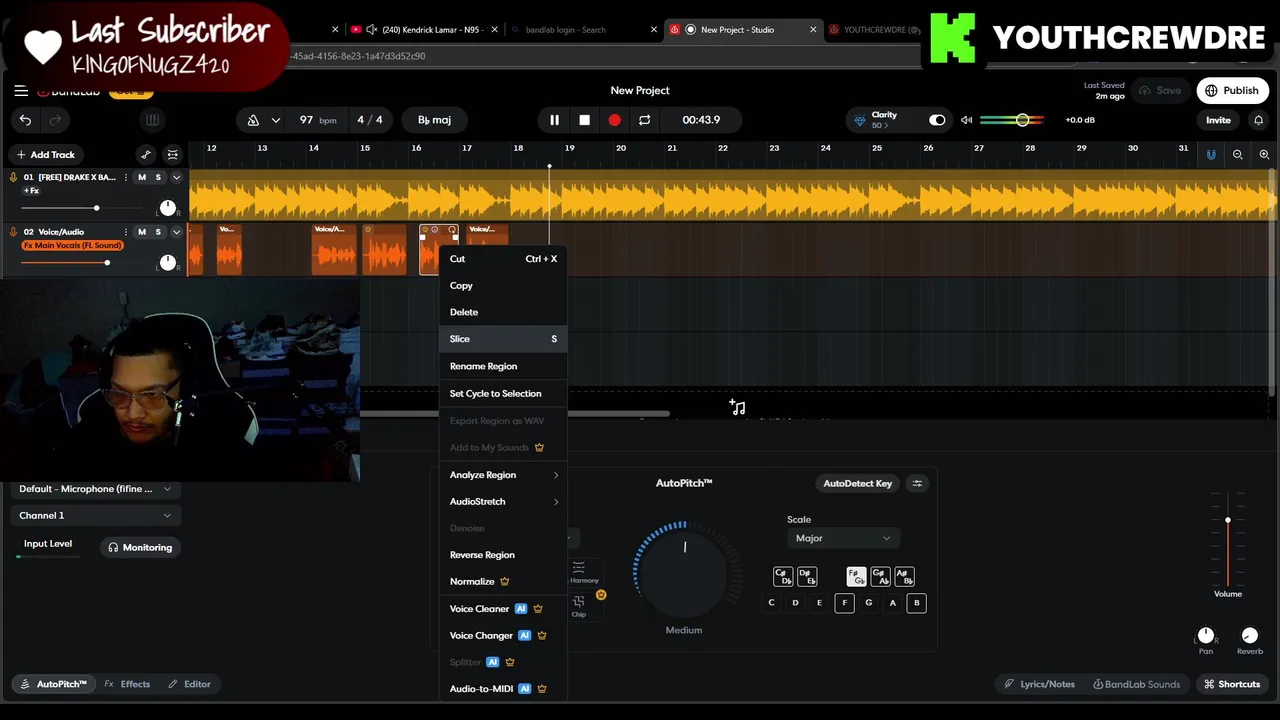The height and width of the screenshot is (720, 1280).
Task: Click the music note icon below tracks
Action: coord(737,407)
